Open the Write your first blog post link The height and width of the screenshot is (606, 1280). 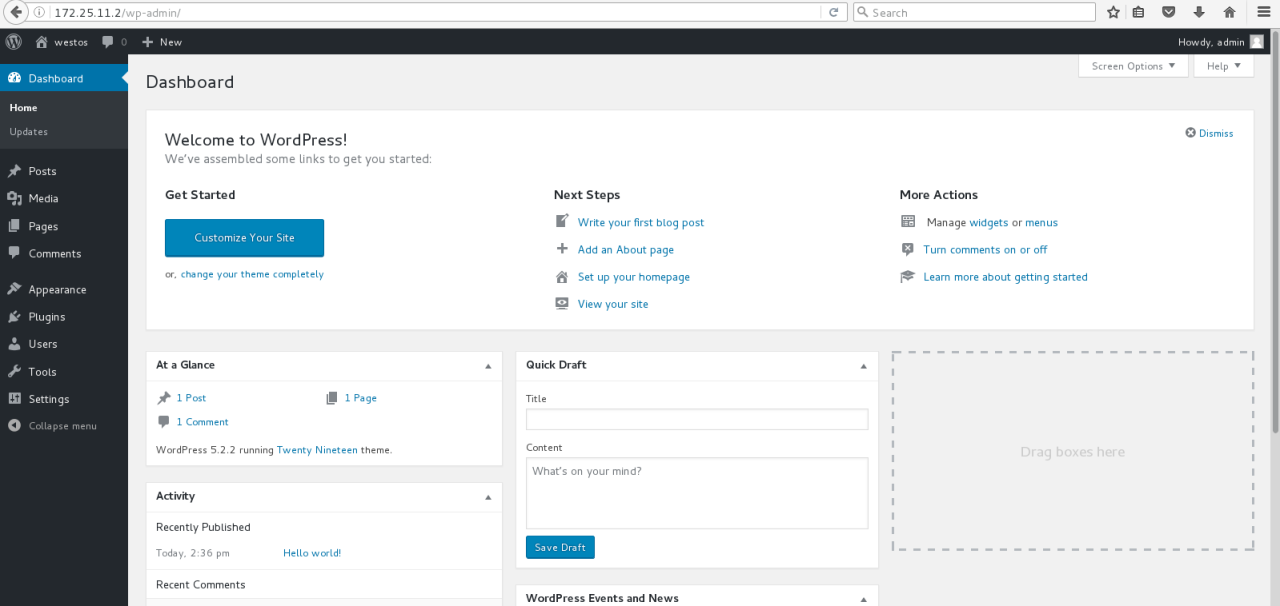641,223
